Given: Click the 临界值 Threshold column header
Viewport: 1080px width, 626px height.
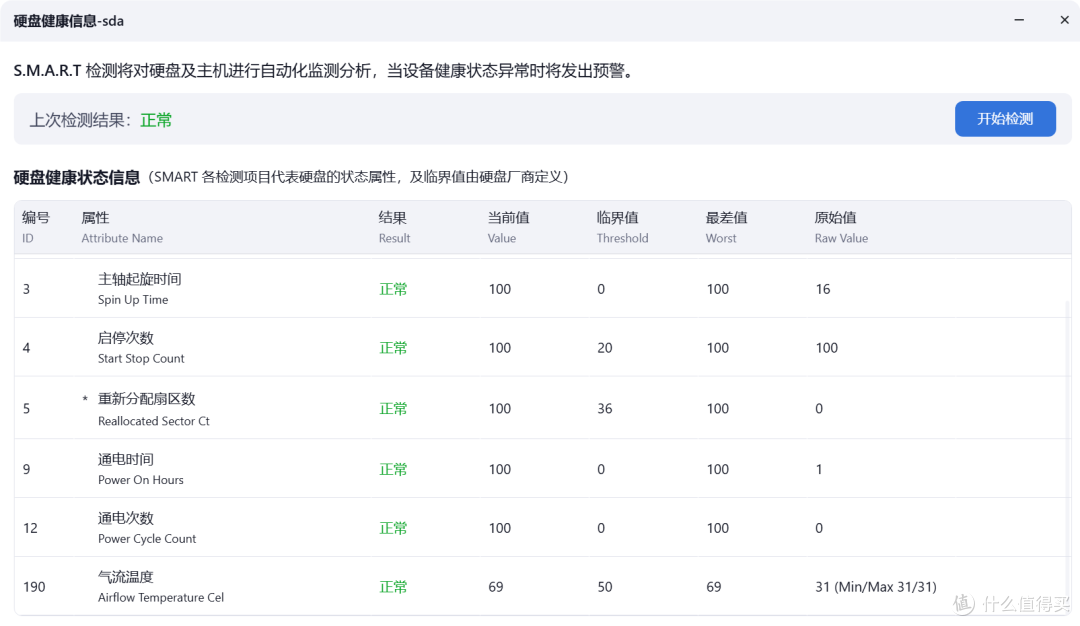Looking at the screenshot, I should 622,227.
